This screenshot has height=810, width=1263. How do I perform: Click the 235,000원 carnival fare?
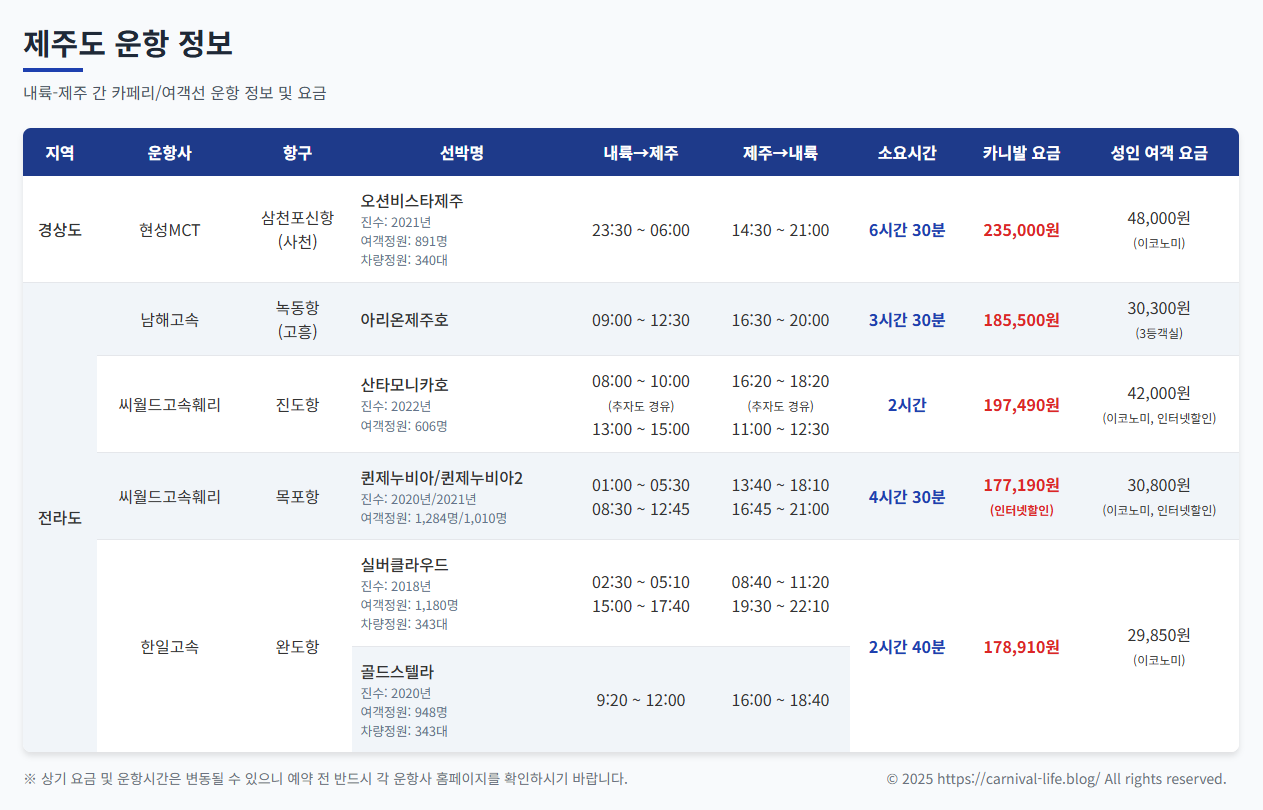[x=1021, y=230]
